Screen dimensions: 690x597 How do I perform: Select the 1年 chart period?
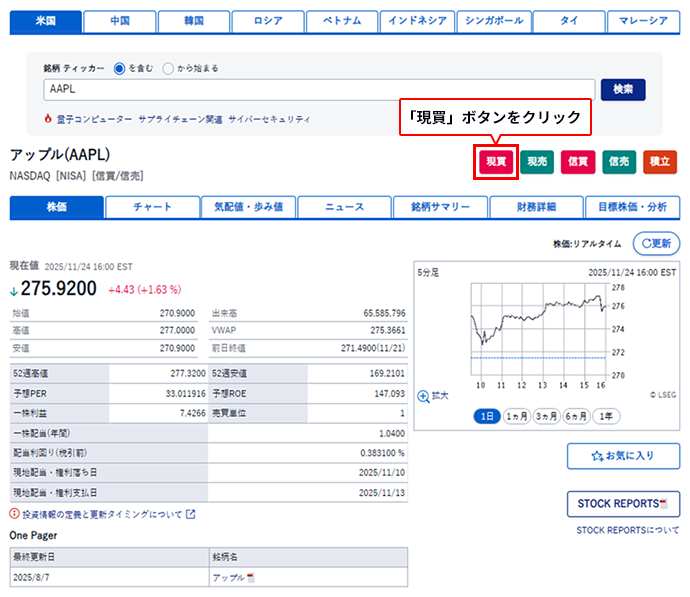[x=604, y=416]
